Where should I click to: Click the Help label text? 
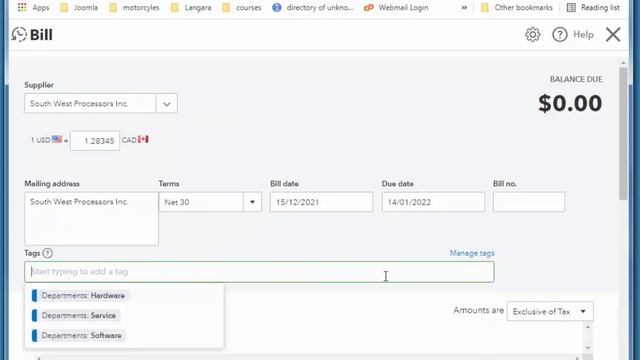click(x=583, y=35)
